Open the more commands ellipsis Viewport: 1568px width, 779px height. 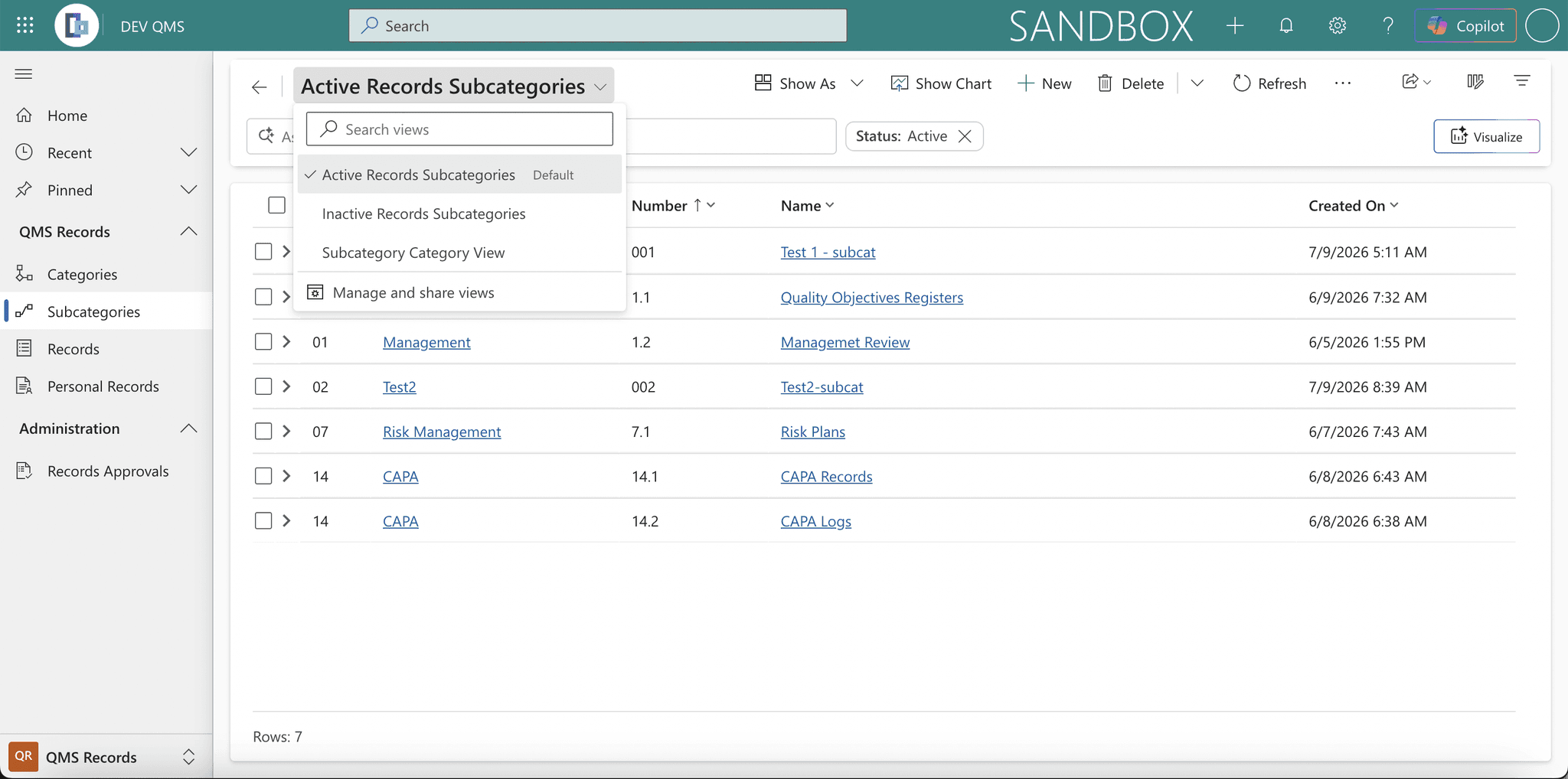click(x=1343, y=83)
